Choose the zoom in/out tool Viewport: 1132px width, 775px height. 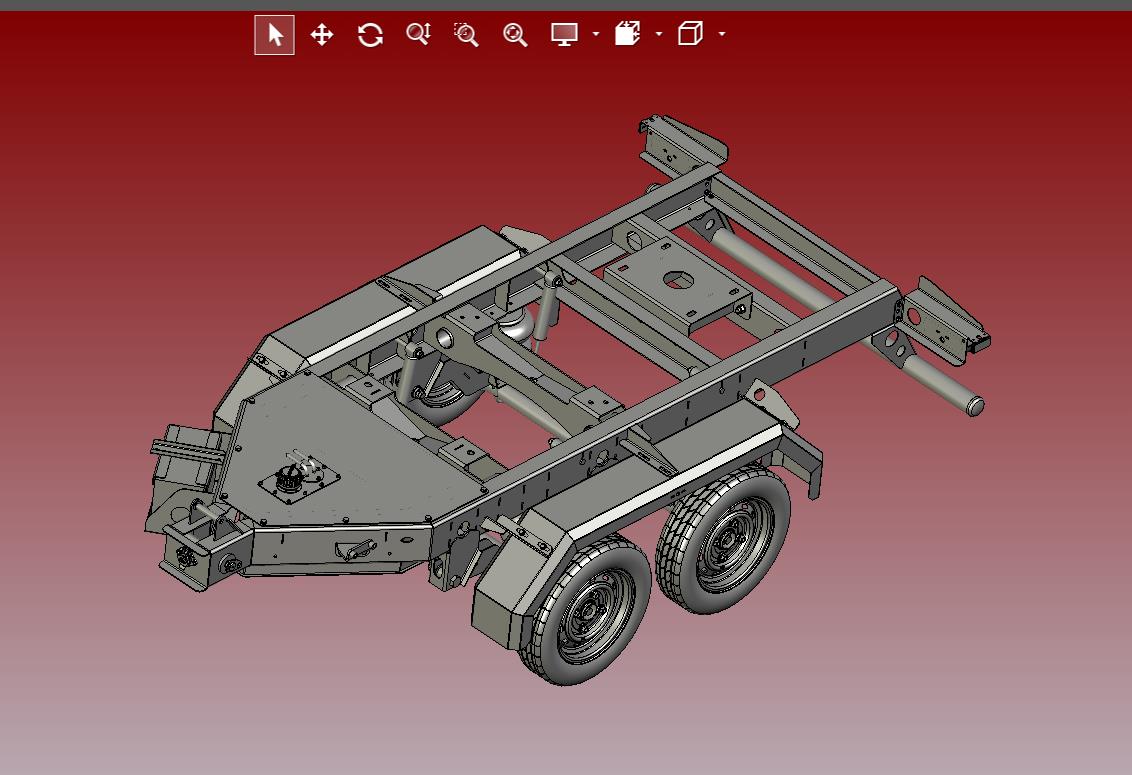tap(419, 34)
